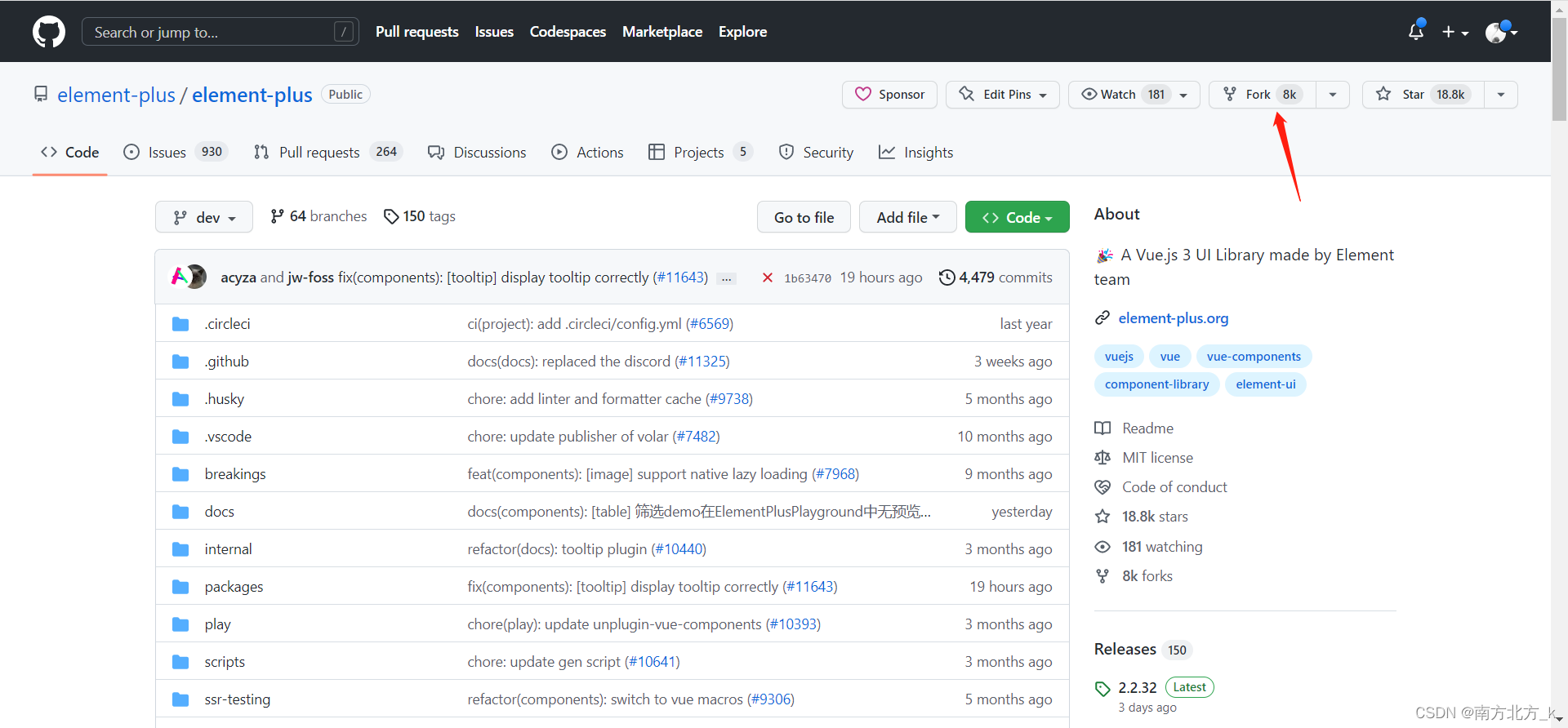Switch to the Projects tab
Image resolution: width=1568 pixels, height=728 pixels.
[x=700, y=153]
